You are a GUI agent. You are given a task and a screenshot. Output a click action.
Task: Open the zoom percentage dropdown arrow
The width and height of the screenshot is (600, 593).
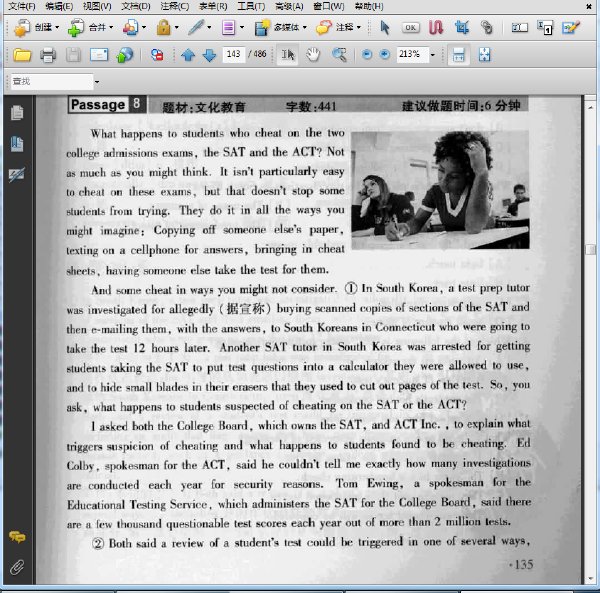(x=432, y=55)
